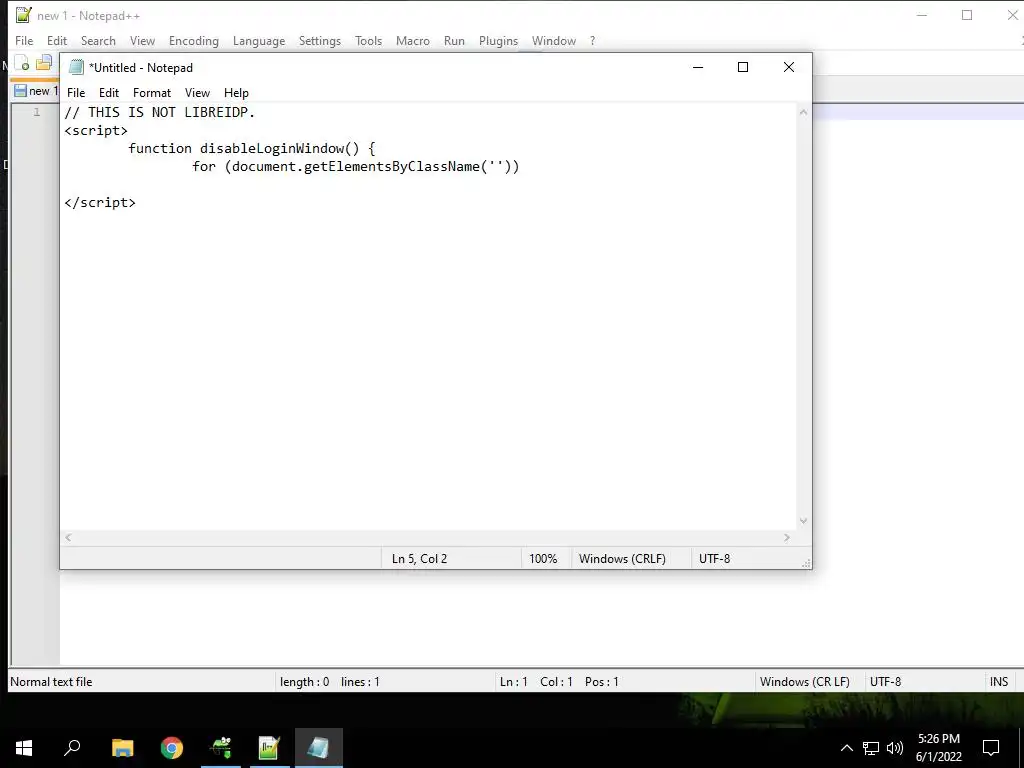
Task: Click Notepad window resize grip corner
Action: [806, 563]
